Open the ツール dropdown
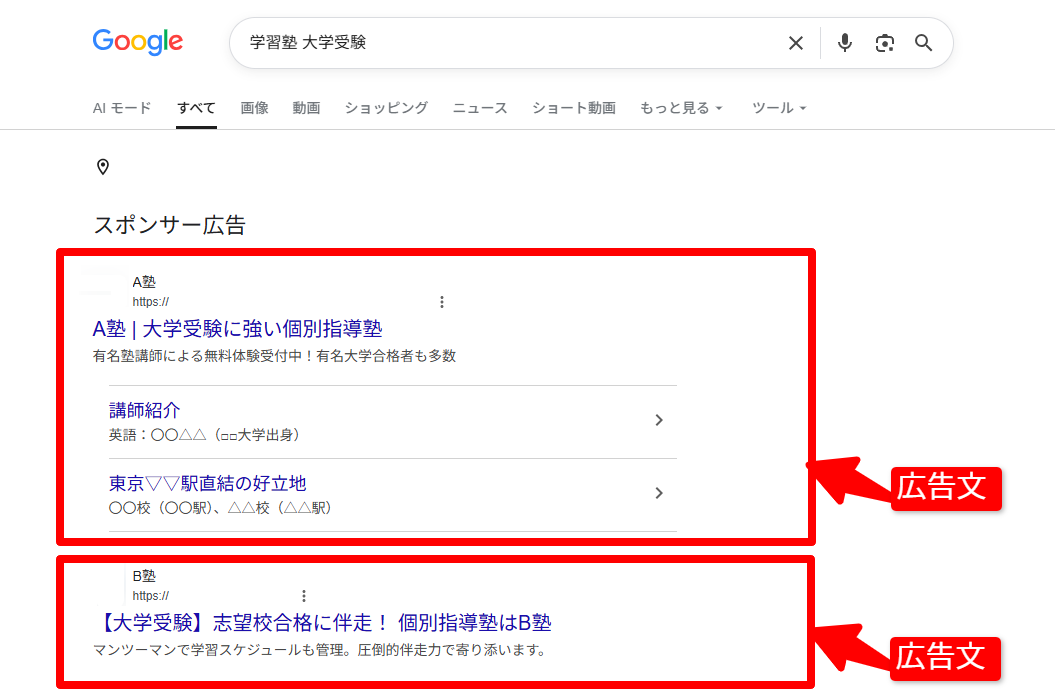1055x694 pixels. click(779, 108)
